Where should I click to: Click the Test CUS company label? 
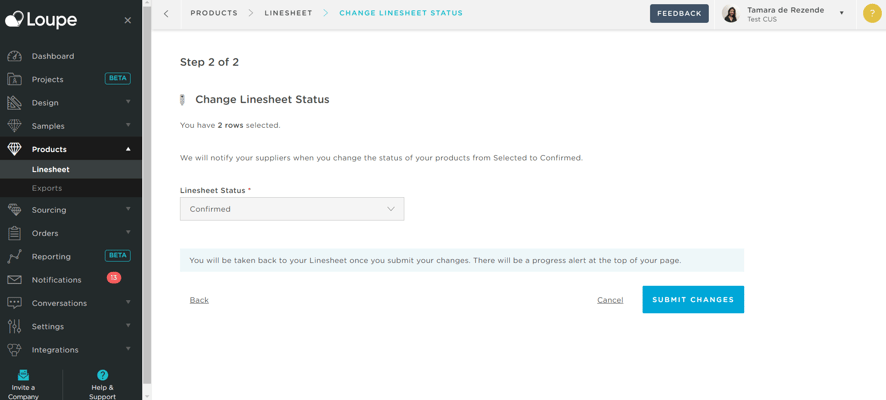click(x=762, y=20)
